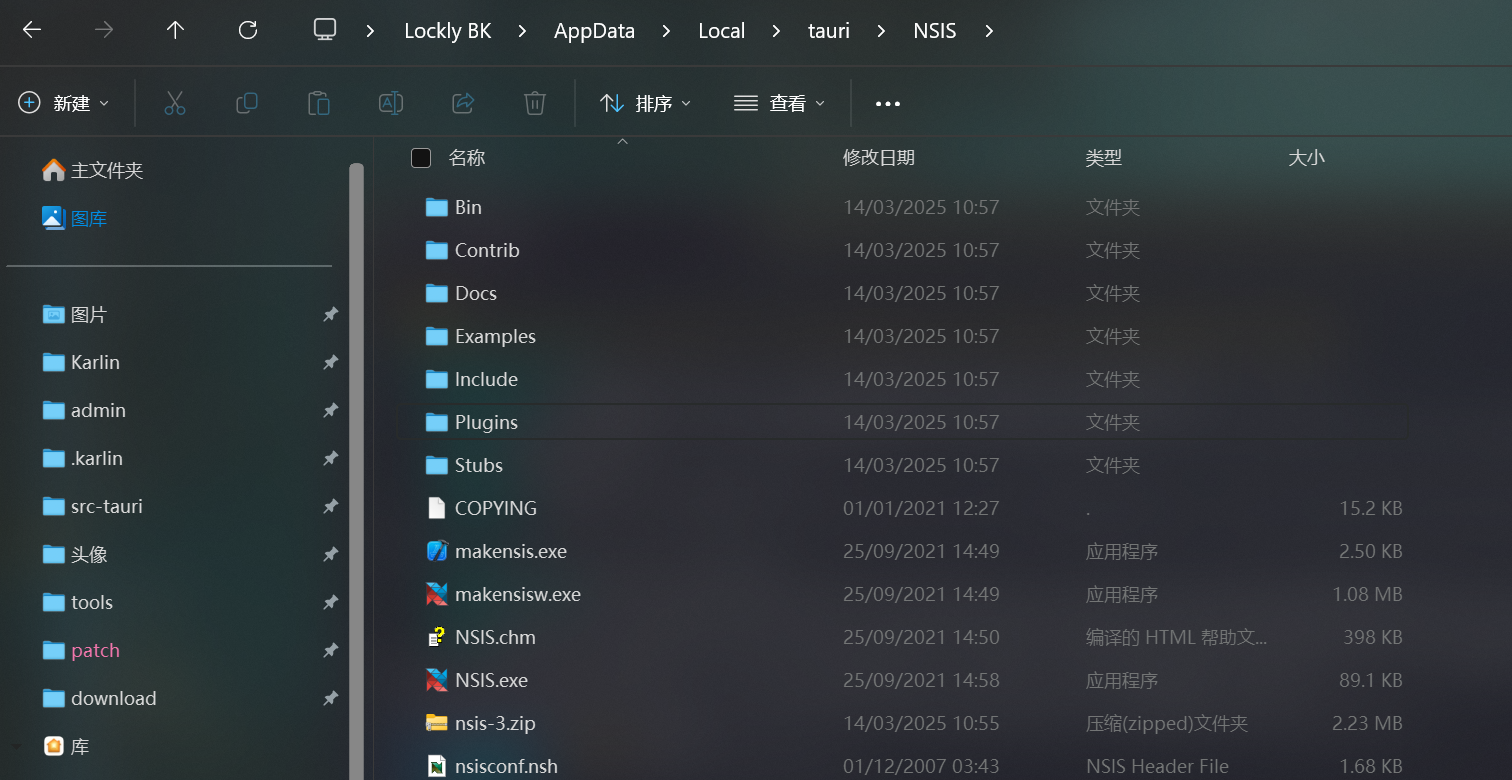Viewport: 1512px width, 780px height.
Task: Click the nsisconf.nsh file icon
Action: 437,766
